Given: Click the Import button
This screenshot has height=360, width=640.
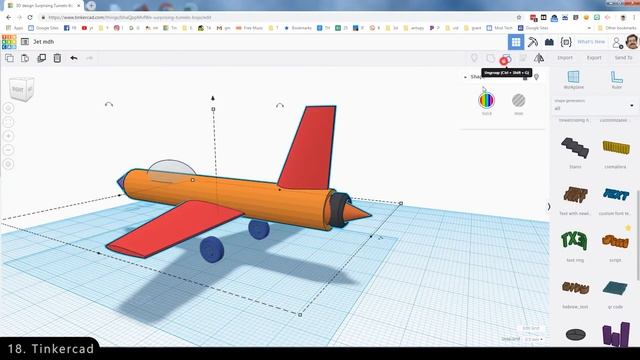Looking at the screenshot, I should click(565, 58).
